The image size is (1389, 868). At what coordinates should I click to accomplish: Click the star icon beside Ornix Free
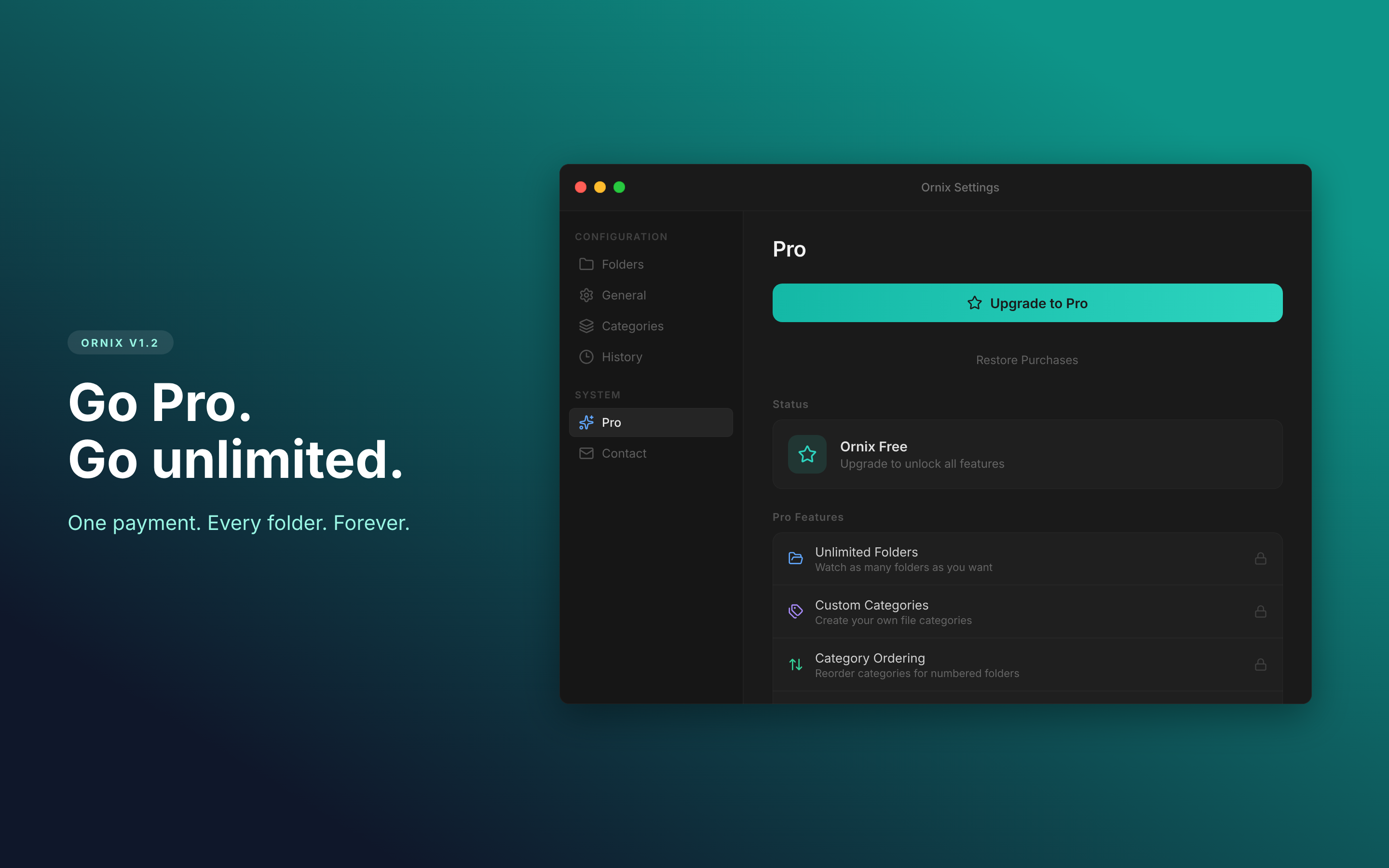(807, 454)
